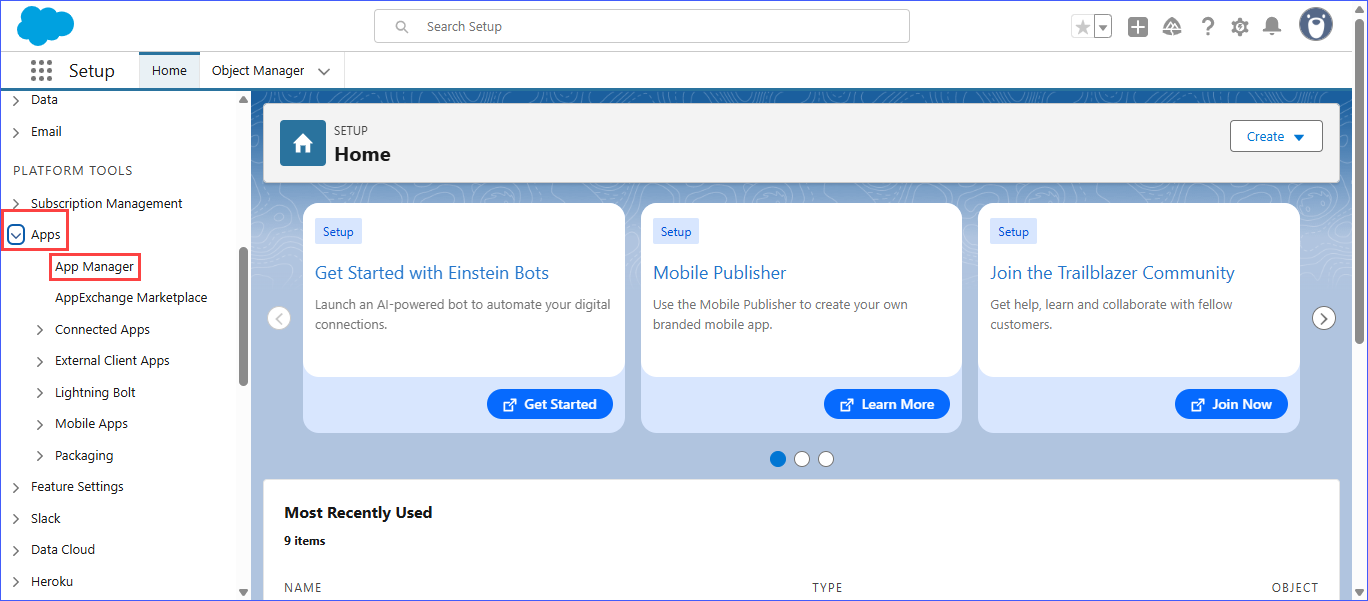
Task: Click the Get Started button
Action: tap(549, 404)
